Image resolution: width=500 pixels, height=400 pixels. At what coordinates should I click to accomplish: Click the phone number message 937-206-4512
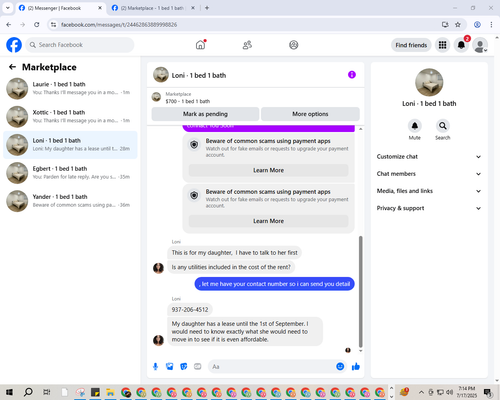click(x=190, y=310)
